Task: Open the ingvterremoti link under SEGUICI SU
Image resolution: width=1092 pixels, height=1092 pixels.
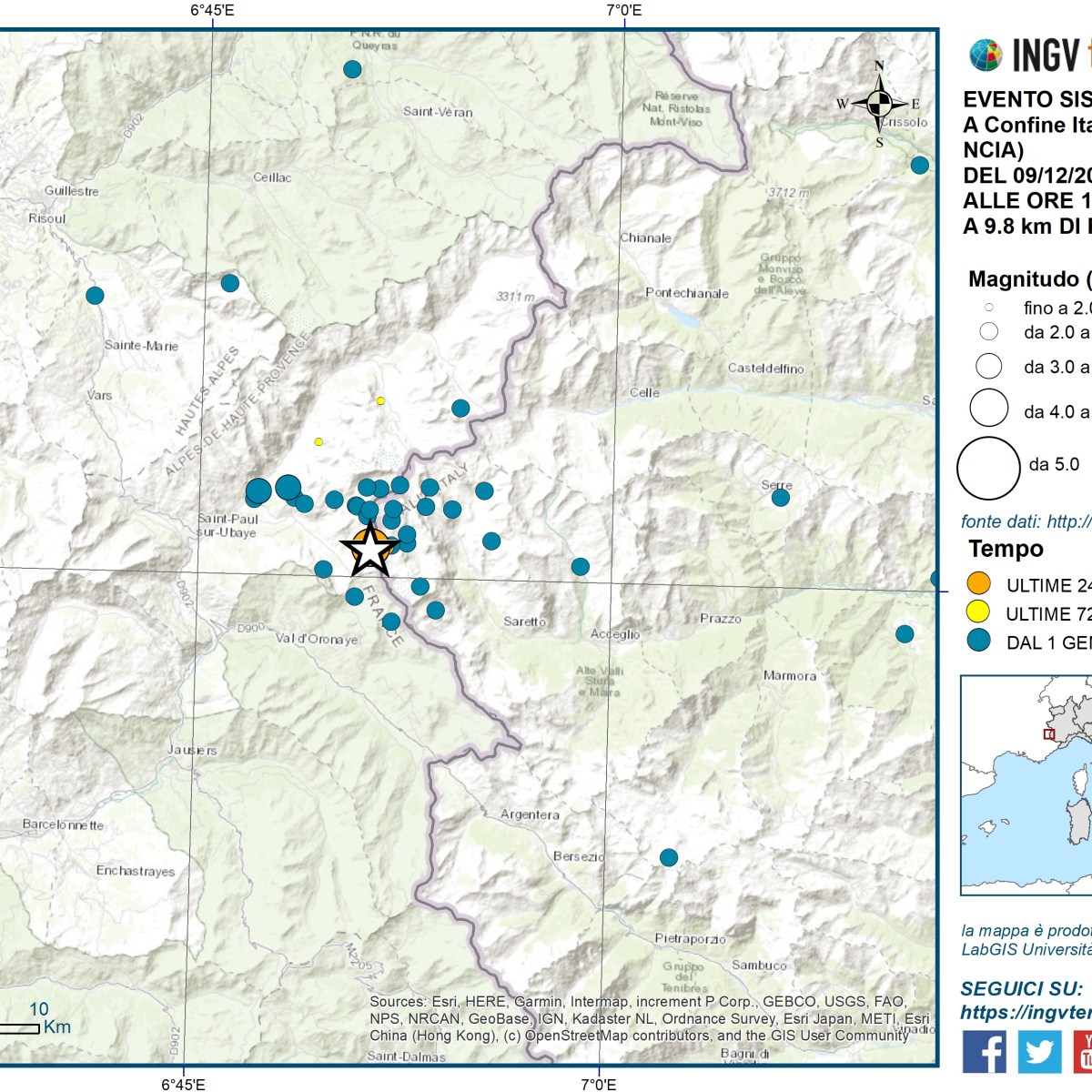Action: [x=1026, y=1012]
